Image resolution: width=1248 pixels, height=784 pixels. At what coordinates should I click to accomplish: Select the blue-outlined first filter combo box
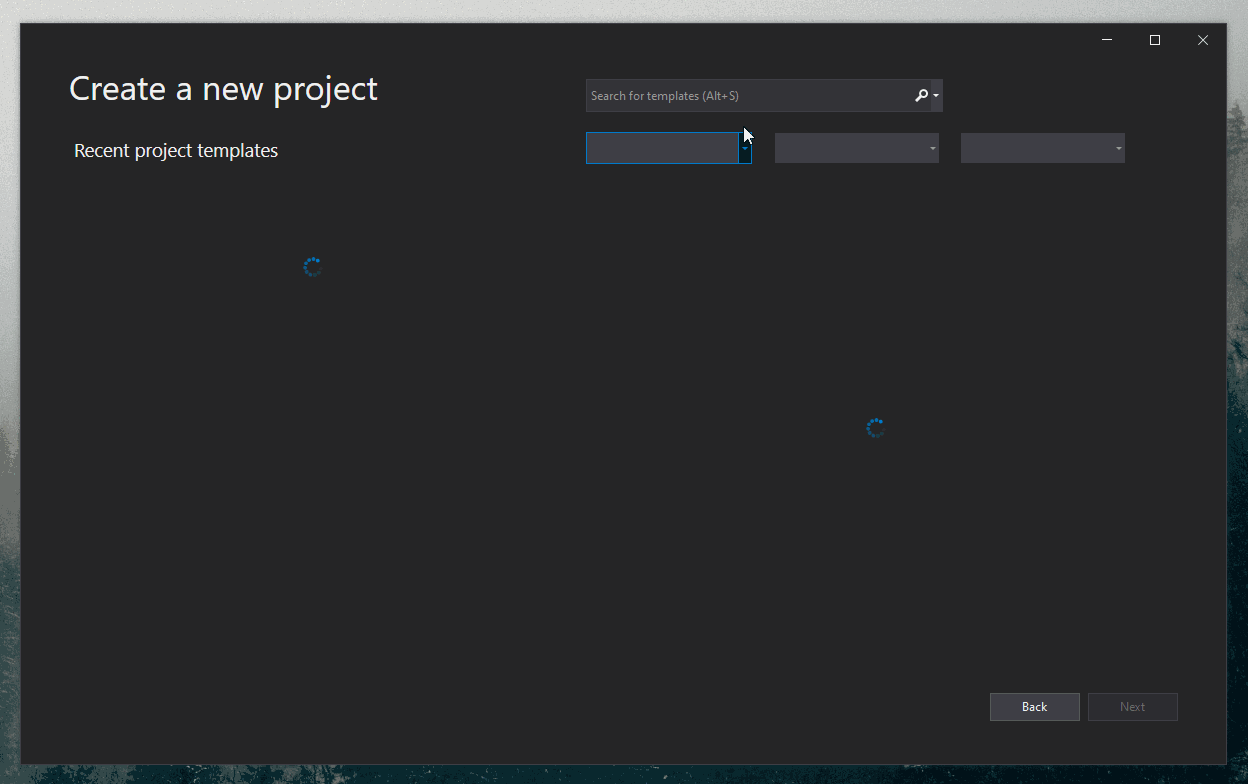click(661, 148)
